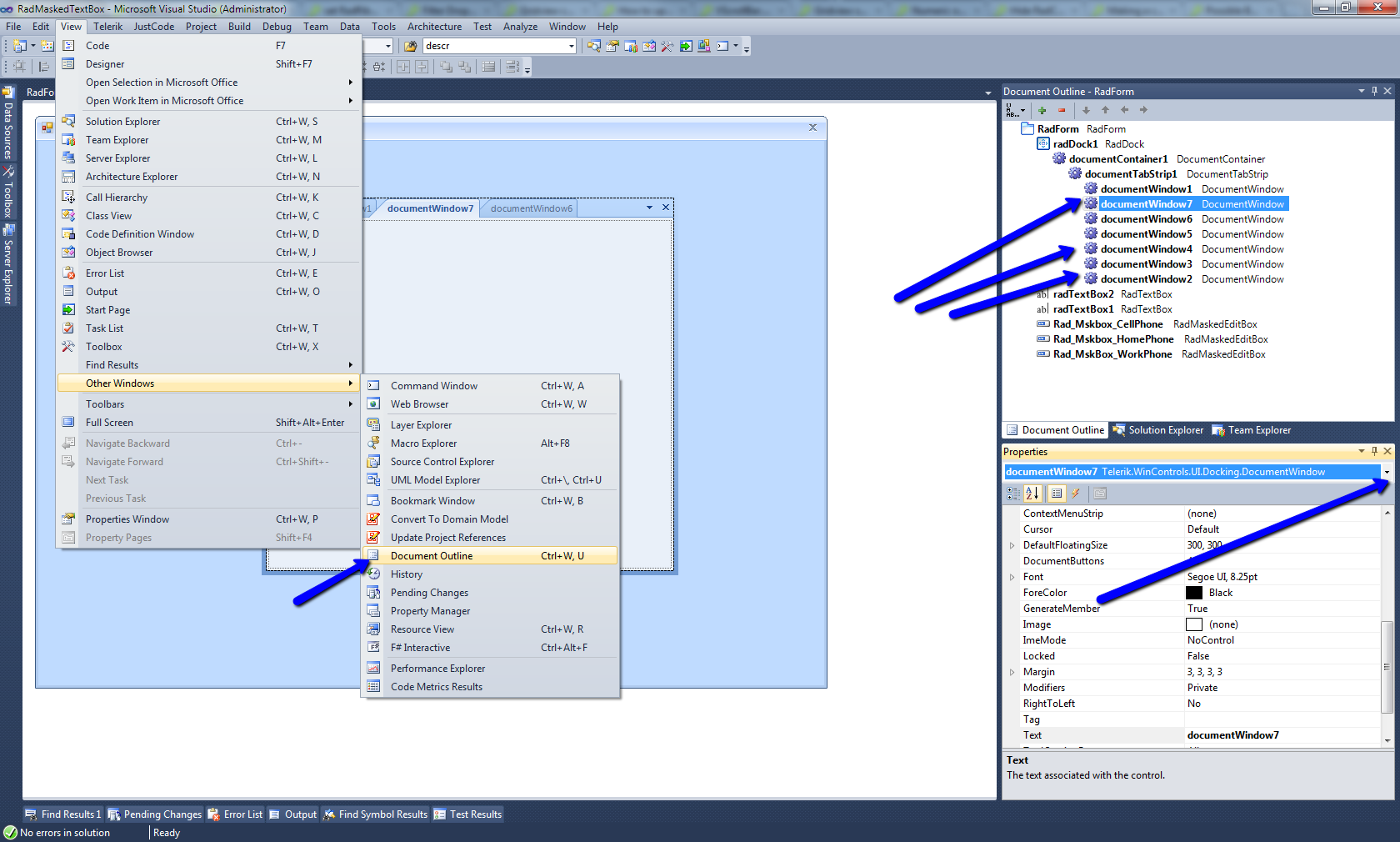Click the History clock icon in submenu
The width and height of the screenshot is (1400, 842).
tap(374, 574)
